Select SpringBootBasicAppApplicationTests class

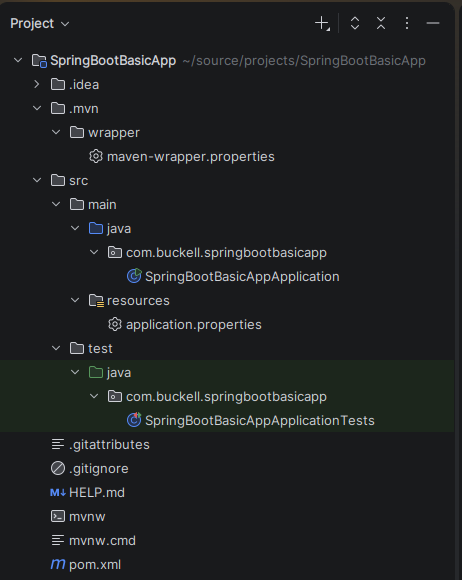tap(260, 421)
